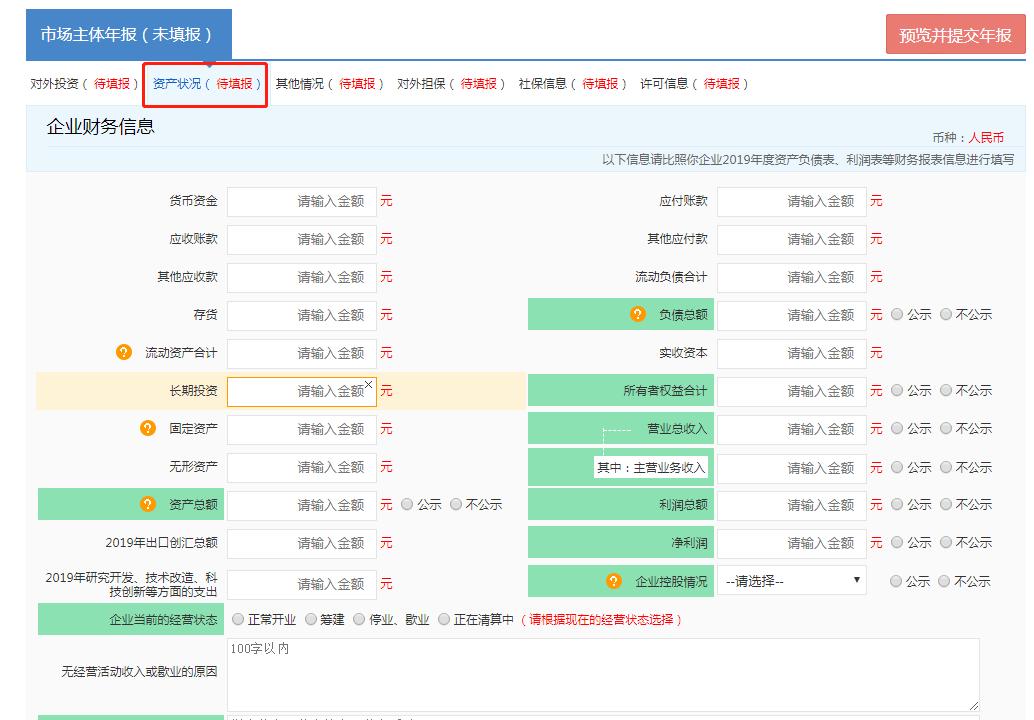Focus the 利润总额 amount field
The width and height of the screenshot is (1034, 720).
tap(792, 505)
